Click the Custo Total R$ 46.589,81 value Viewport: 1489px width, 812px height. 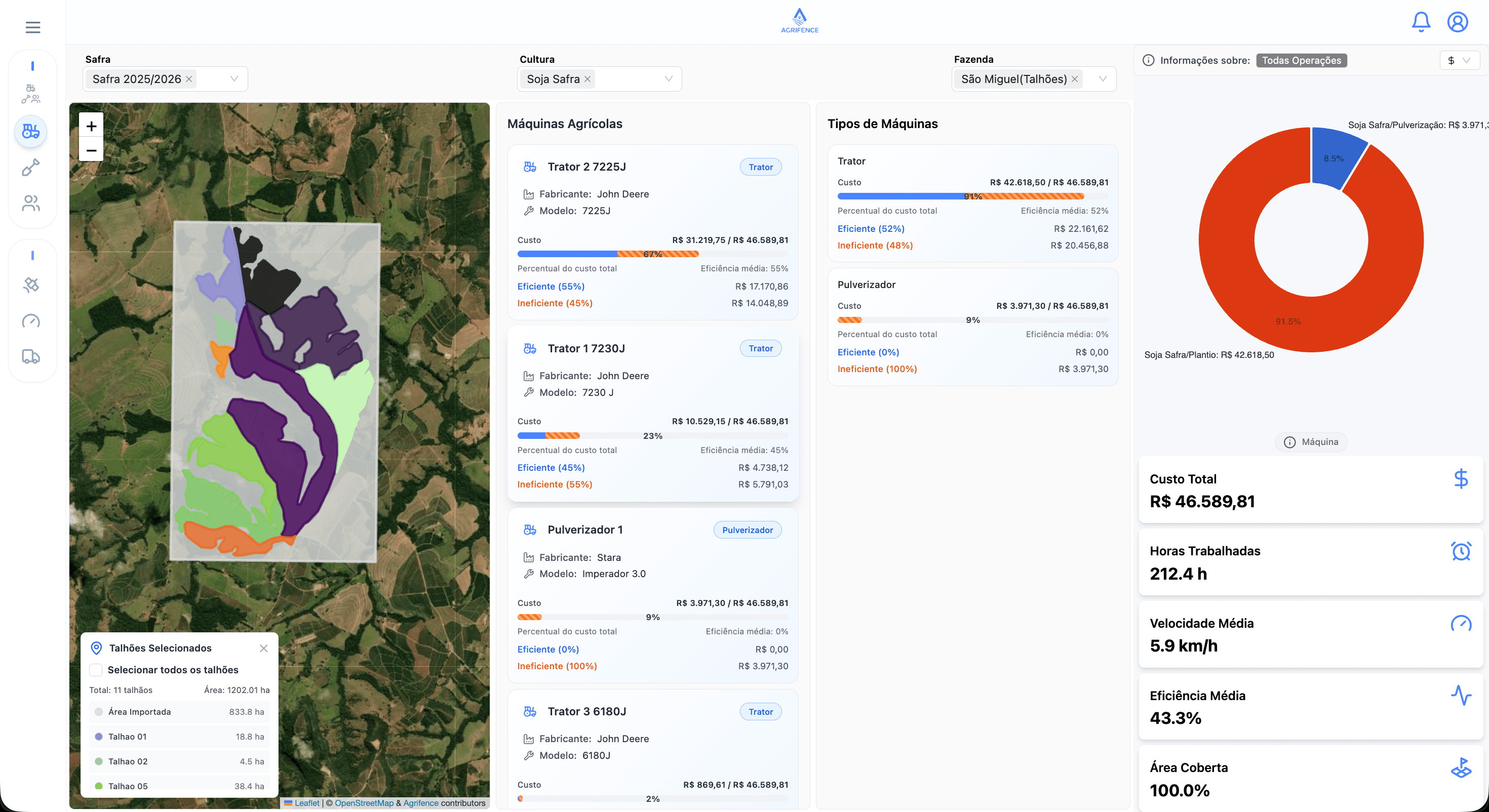coord(1202,502)
